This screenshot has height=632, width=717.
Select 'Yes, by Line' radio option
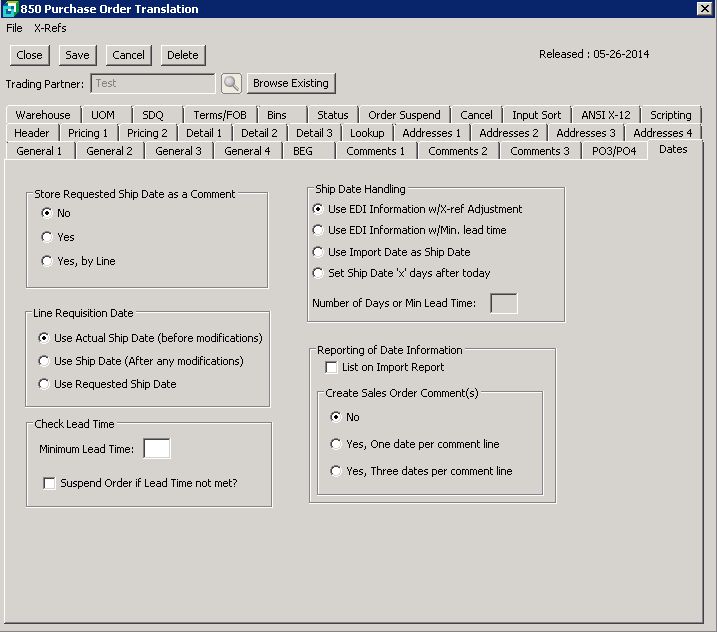coord(46,261)
